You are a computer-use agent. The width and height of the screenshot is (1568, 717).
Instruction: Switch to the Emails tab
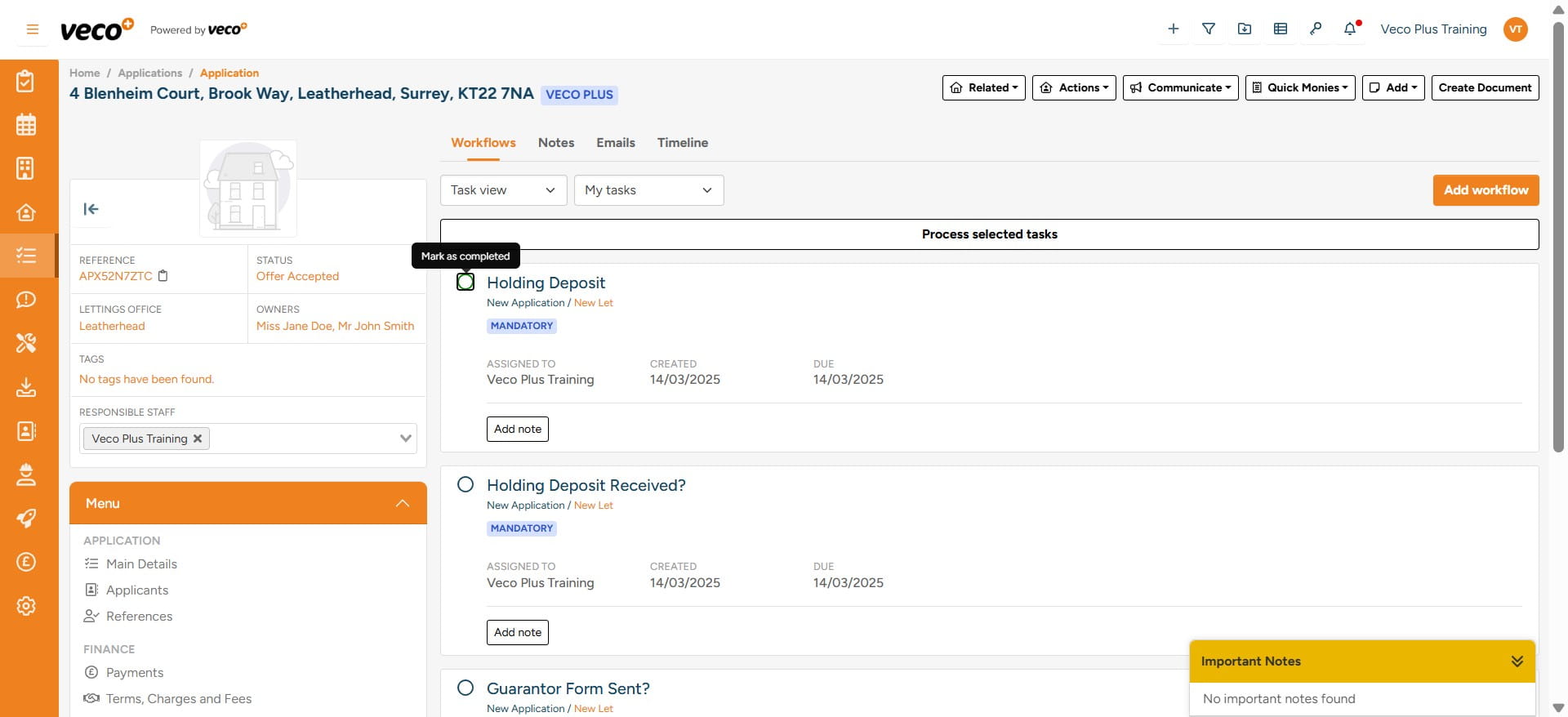[x=616, y=142]
